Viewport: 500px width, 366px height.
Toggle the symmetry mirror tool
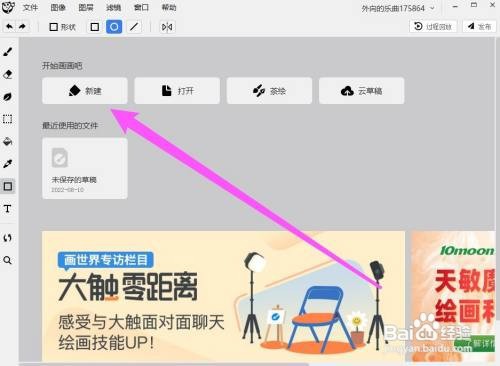[167, 27]
